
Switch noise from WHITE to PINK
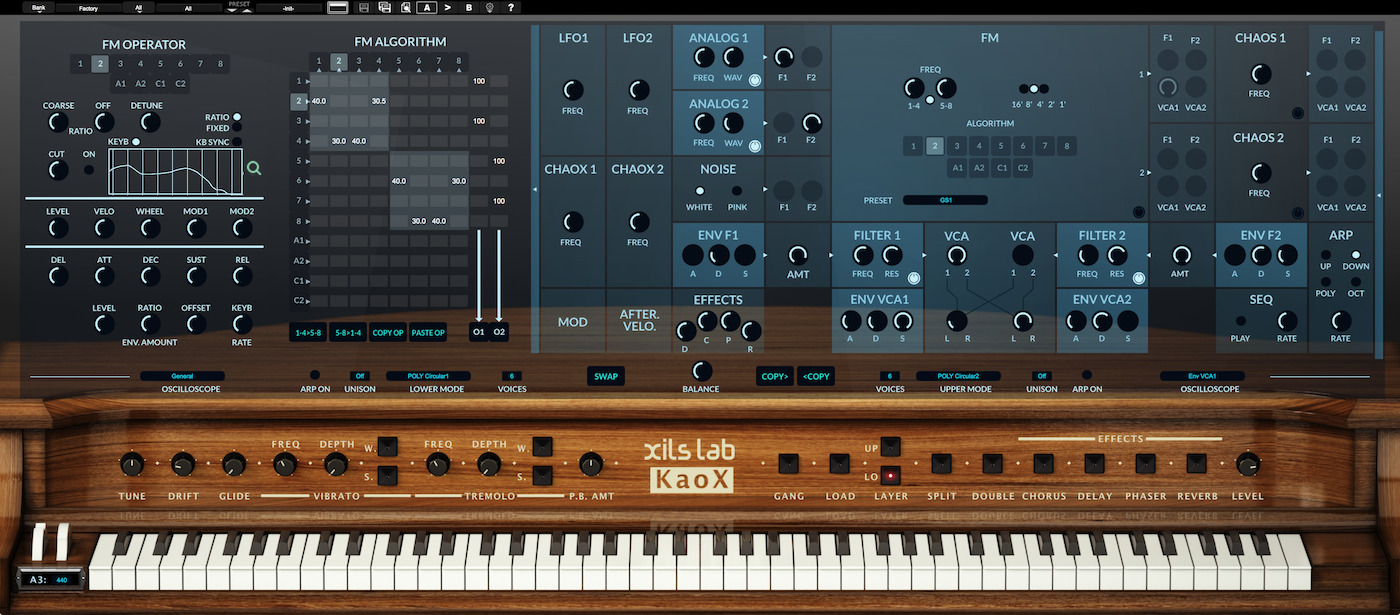(x=737, y=190)
